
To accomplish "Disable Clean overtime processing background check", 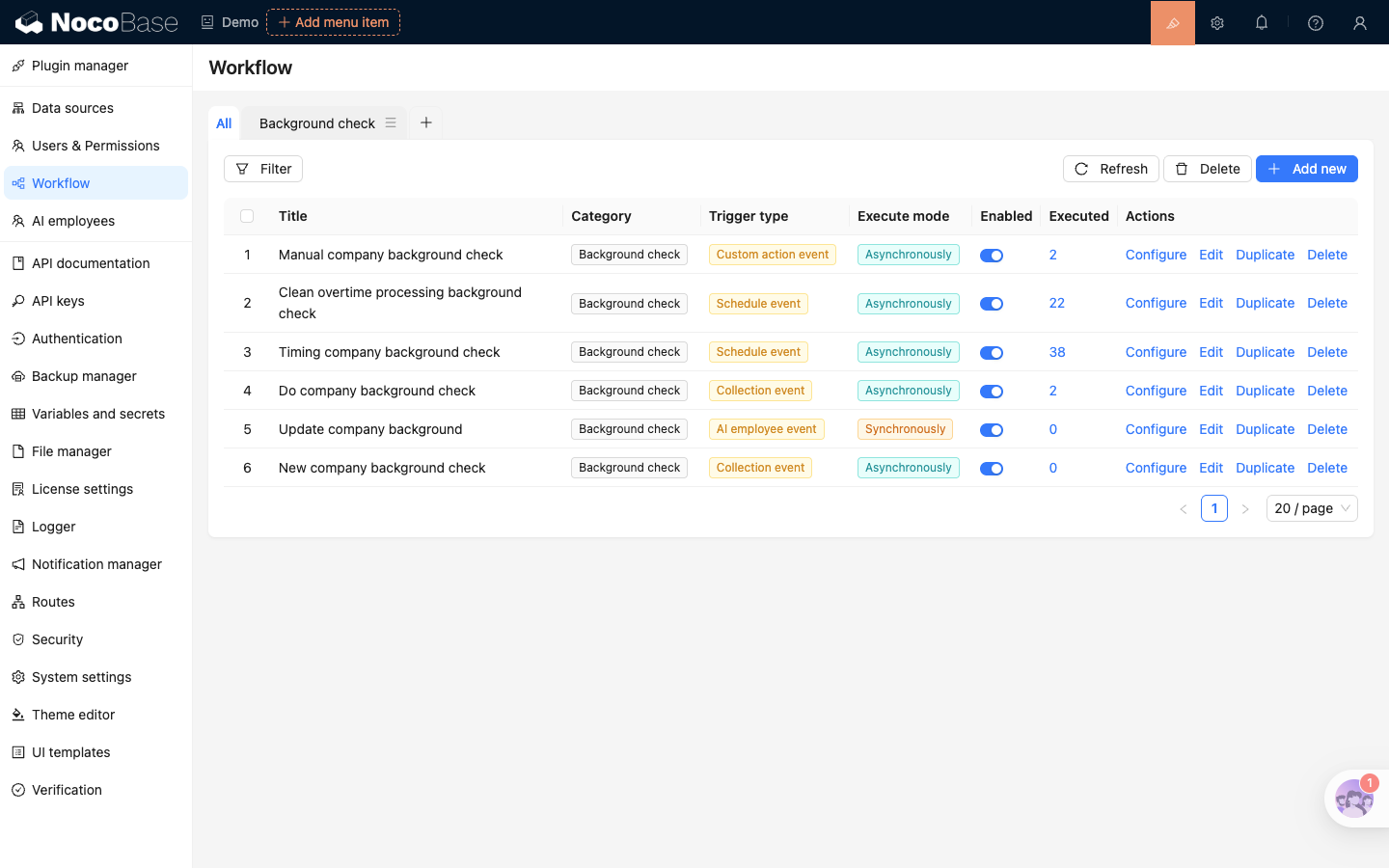I will (x=992, y=304).
